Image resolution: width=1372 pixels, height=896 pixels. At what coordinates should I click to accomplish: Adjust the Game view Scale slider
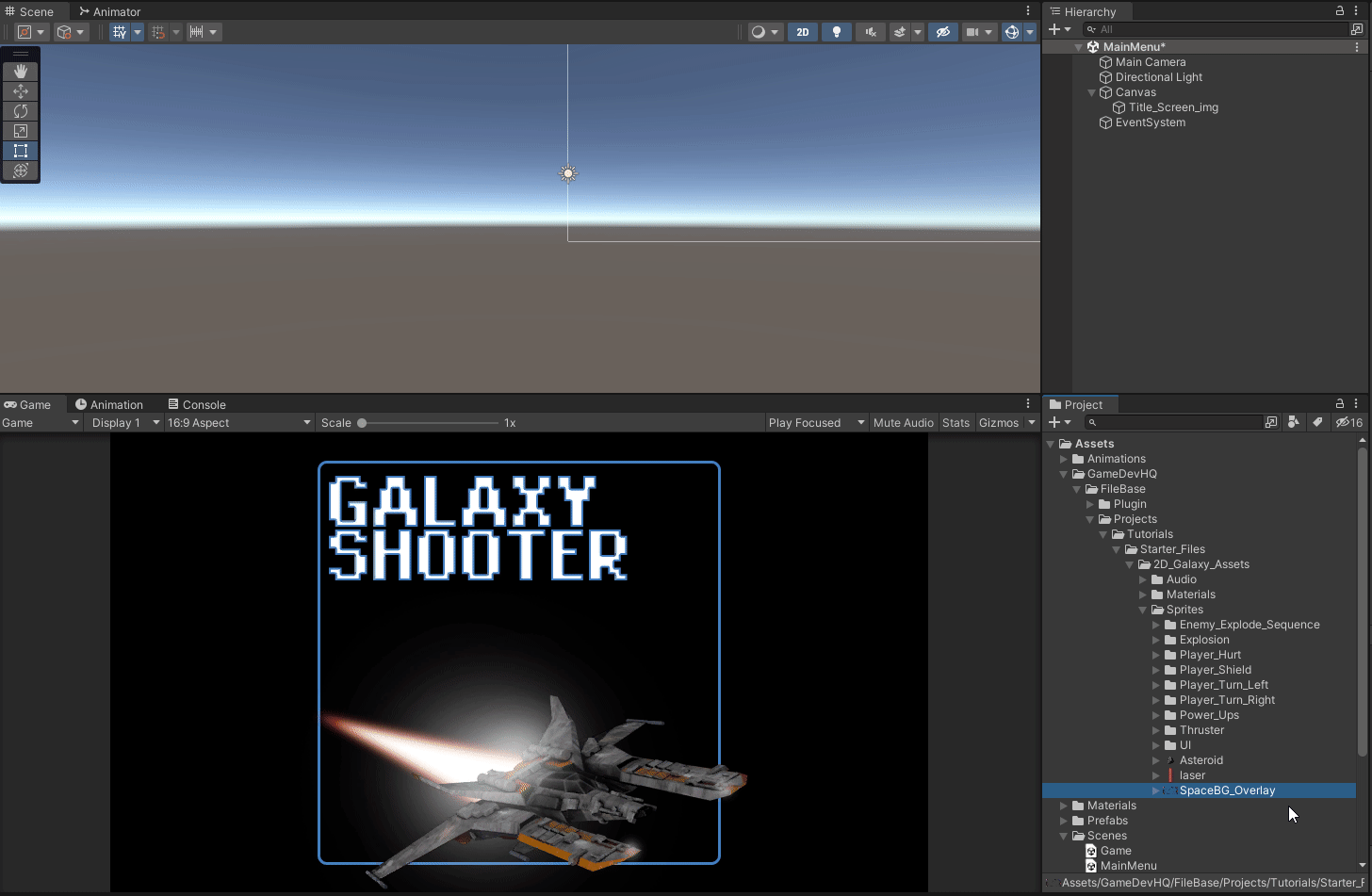(x=430, y=423)
